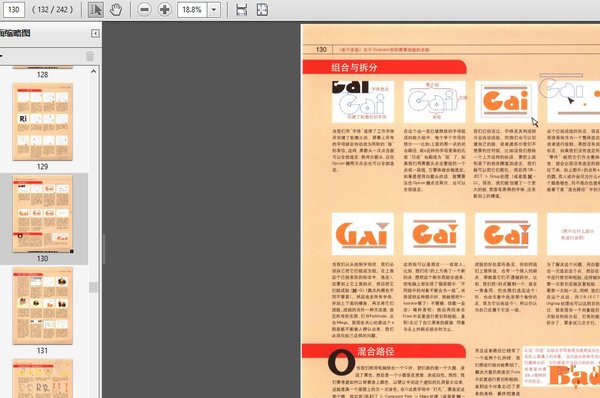Click the thumbnail scrollbar up arrow
Screen dimensions: 600x398
pyautogui.click(x=93, y=72)
